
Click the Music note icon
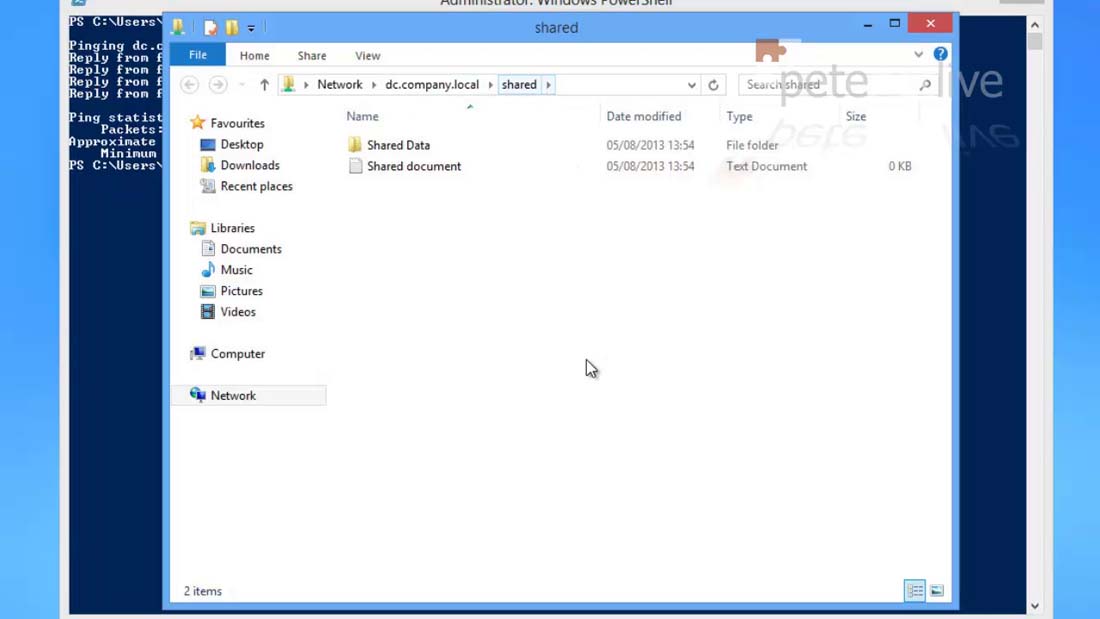[x=208, y=270]
